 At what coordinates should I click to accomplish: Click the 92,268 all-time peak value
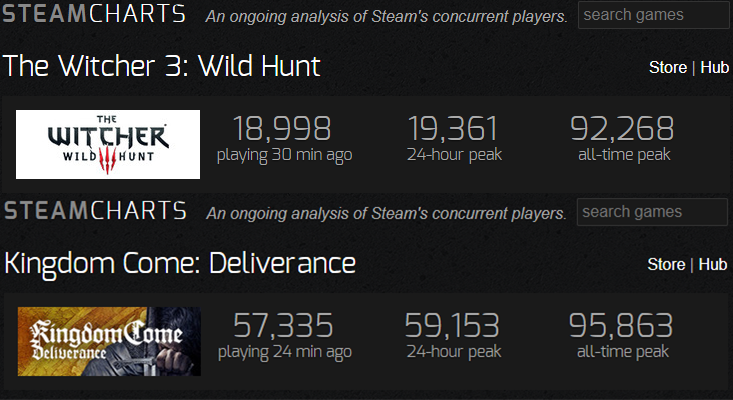(622, 129)
